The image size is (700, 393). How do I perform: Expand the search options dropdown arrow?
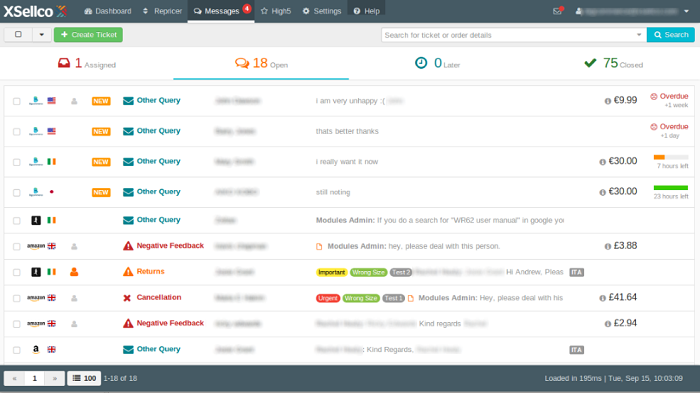coord(639,35)
